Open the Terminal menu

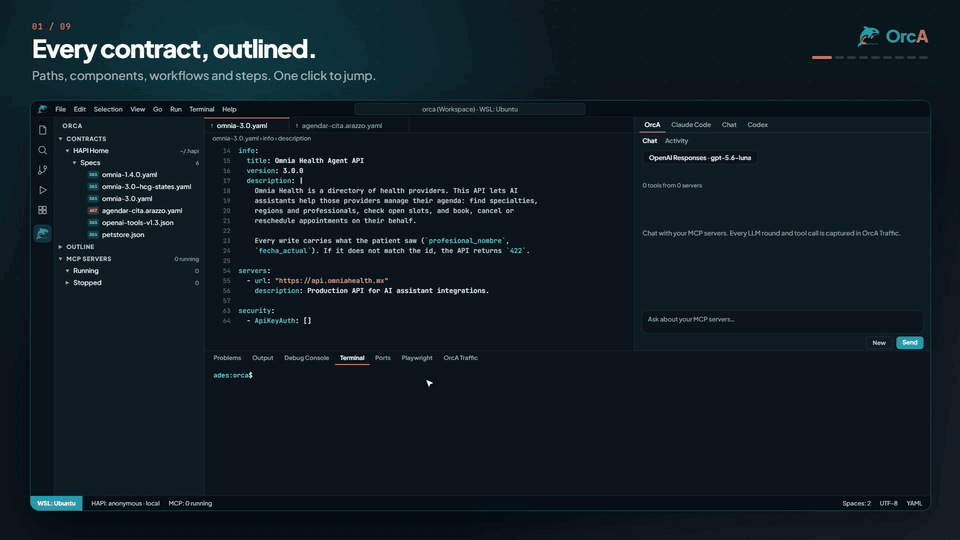pyautogui.click(x=201, y=109)
